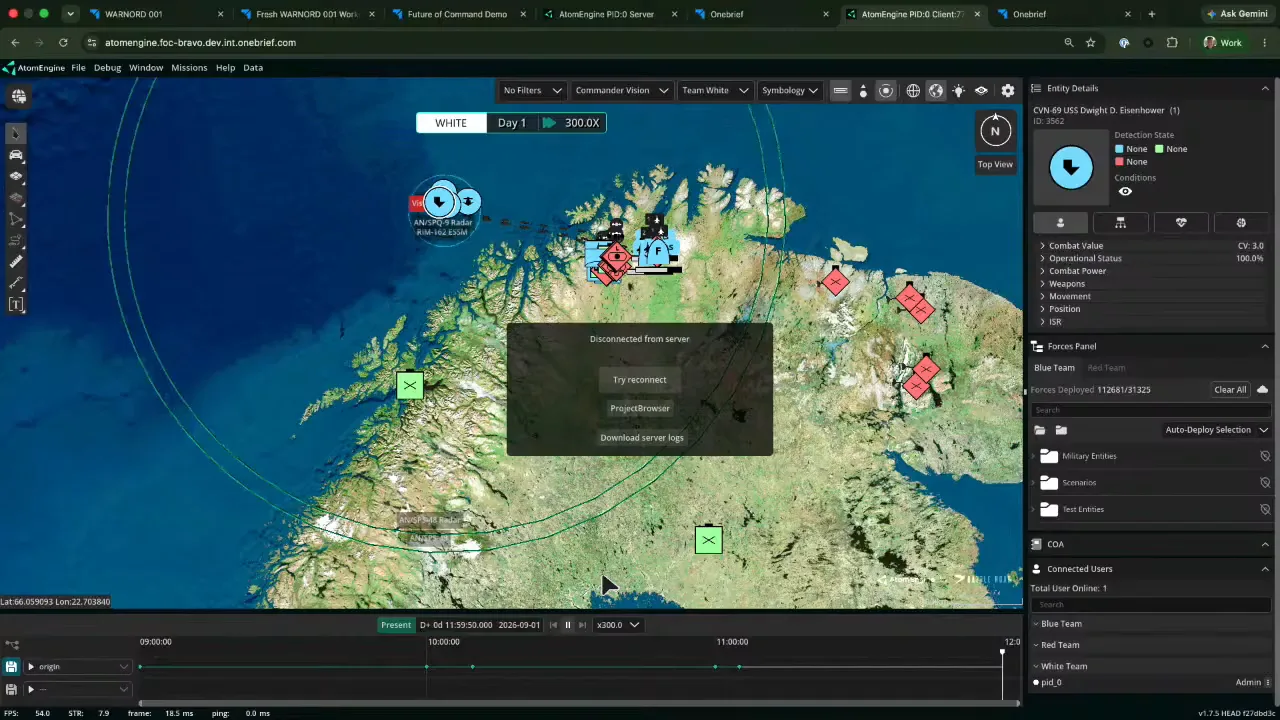
Task: Click the cloud icon beside Clear All
Action: click(x=1262, y=389)
